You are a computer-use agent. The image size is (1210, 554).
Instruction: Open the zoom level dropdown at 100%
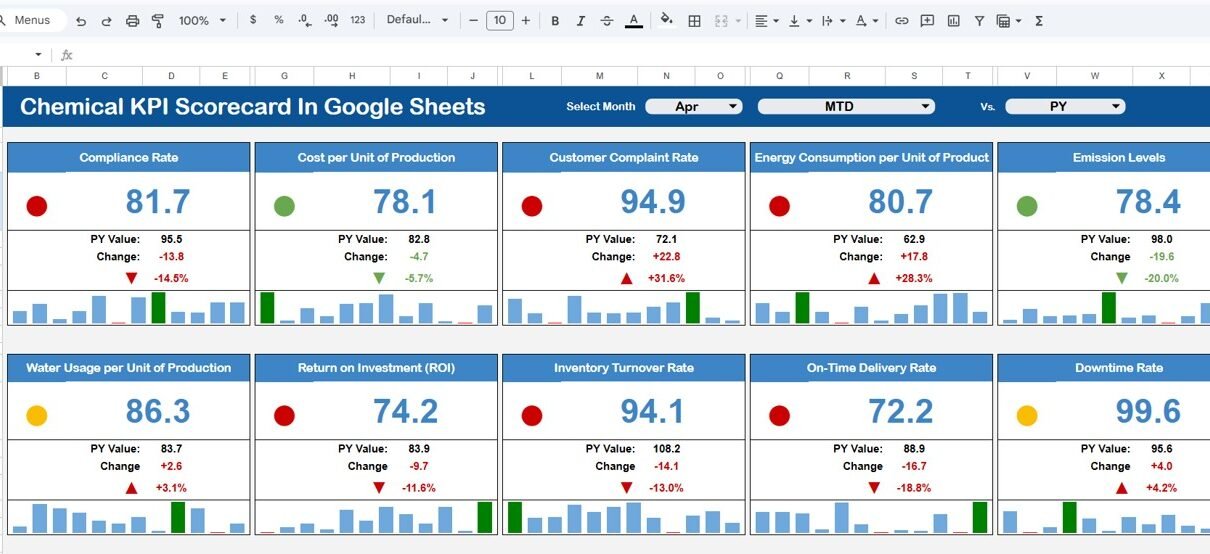[201, 21]
